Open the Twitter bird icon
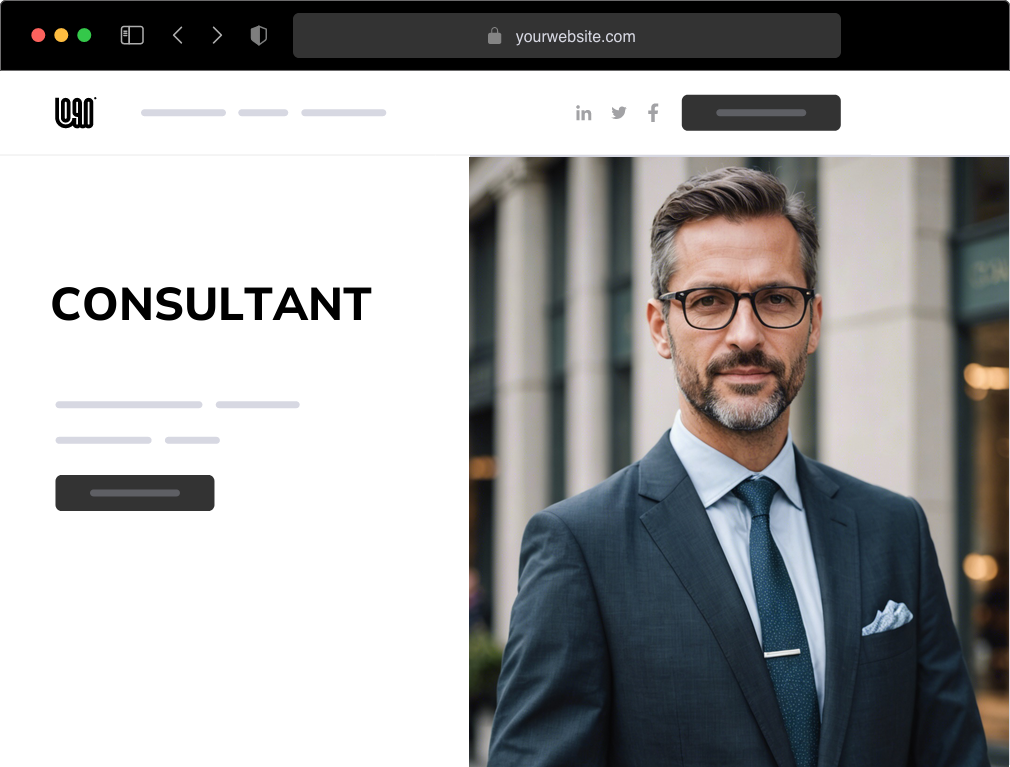The image size is (1010, 767). coord(618,113)
